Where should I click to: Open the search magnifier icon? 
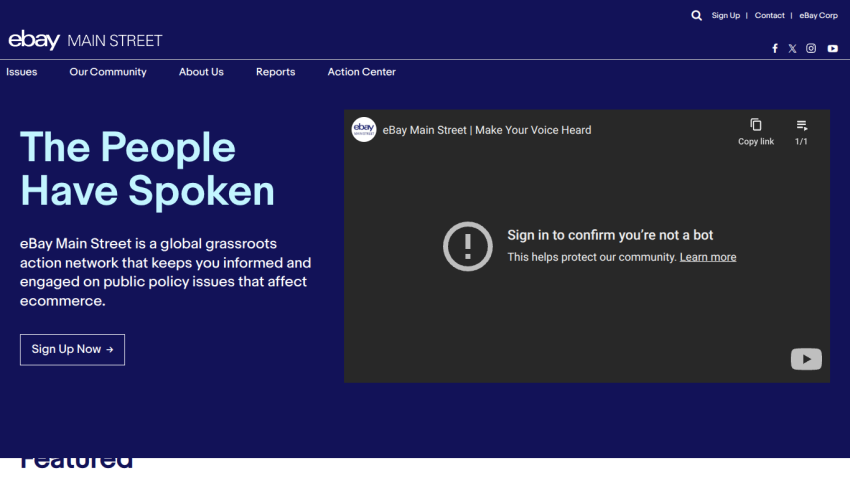click(697, 16)
